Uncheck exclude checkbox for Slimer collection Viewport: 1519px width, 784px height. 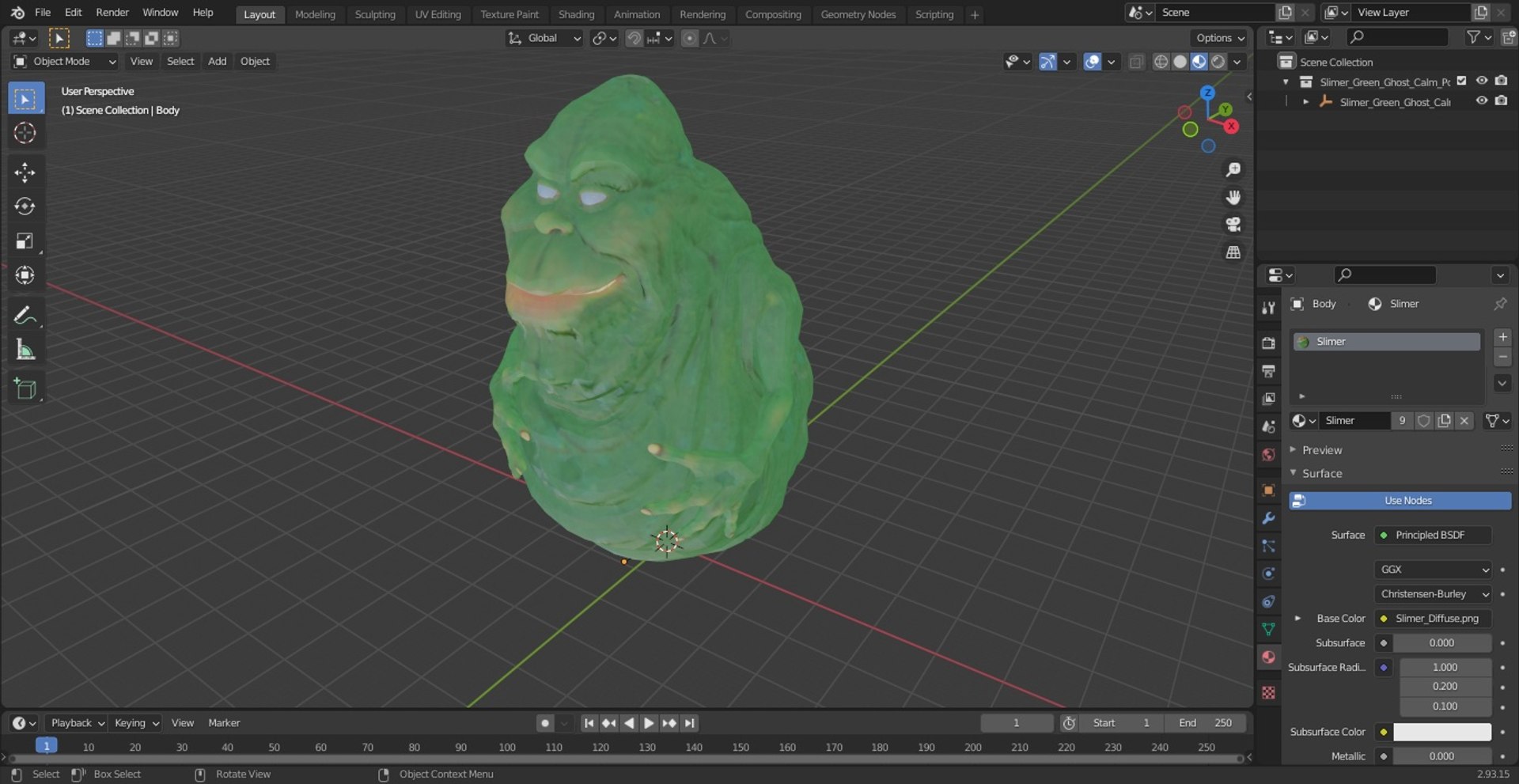click(1462, 81)
